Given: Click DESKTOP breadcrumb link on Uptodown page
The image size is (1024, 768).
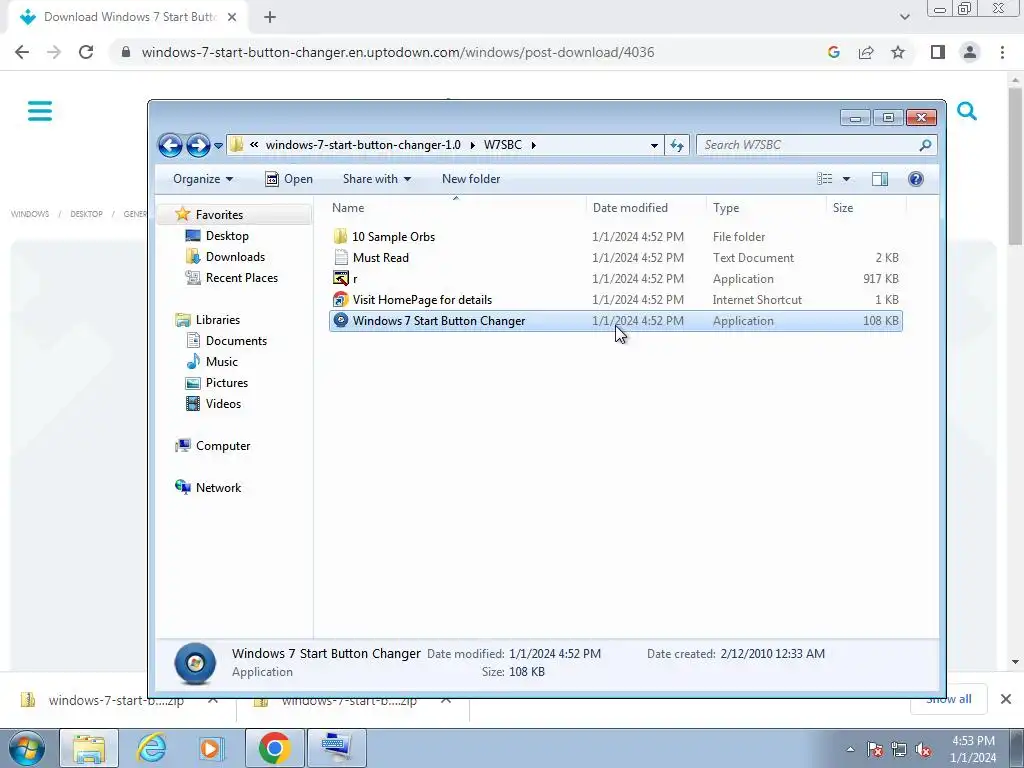Looking at the screenshot, I should tap(86, 214).
